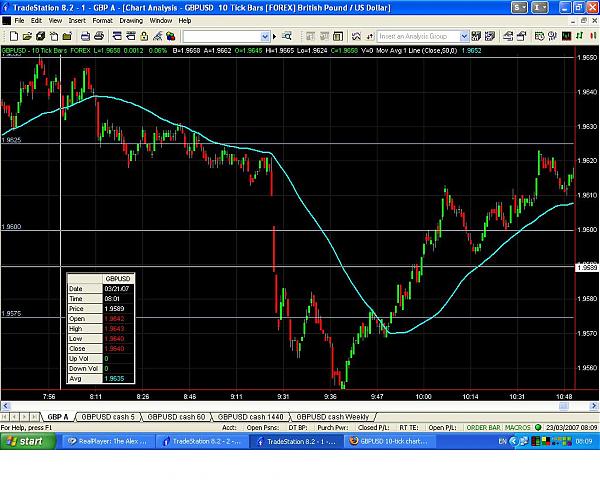This screenshot has height=495, width=600.
Task: Click the last-tab navigation arrow
Action: tap(34, 417)
